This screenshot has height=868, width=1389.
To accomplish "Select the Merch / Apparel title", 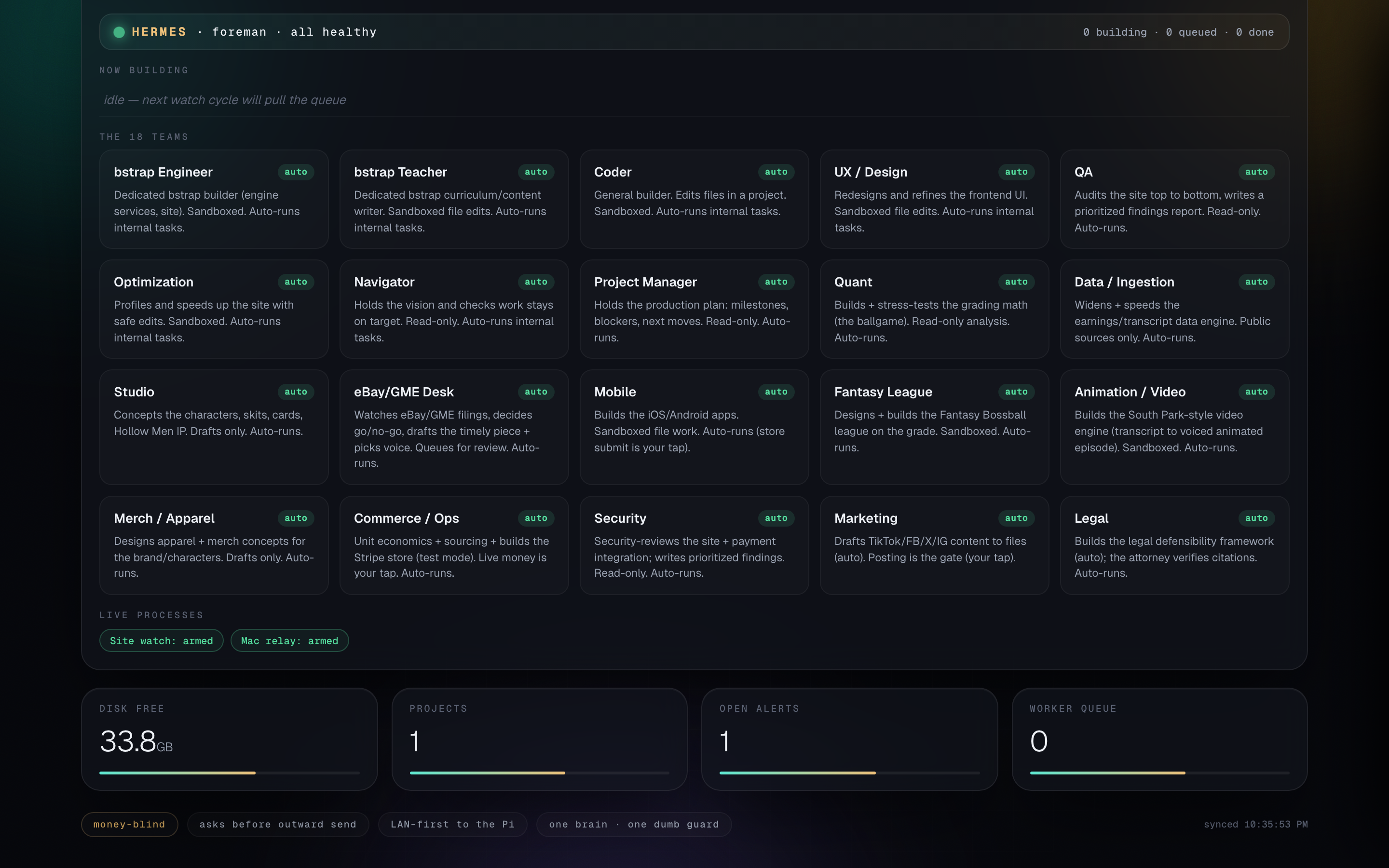I will click(x=163, y=518).
